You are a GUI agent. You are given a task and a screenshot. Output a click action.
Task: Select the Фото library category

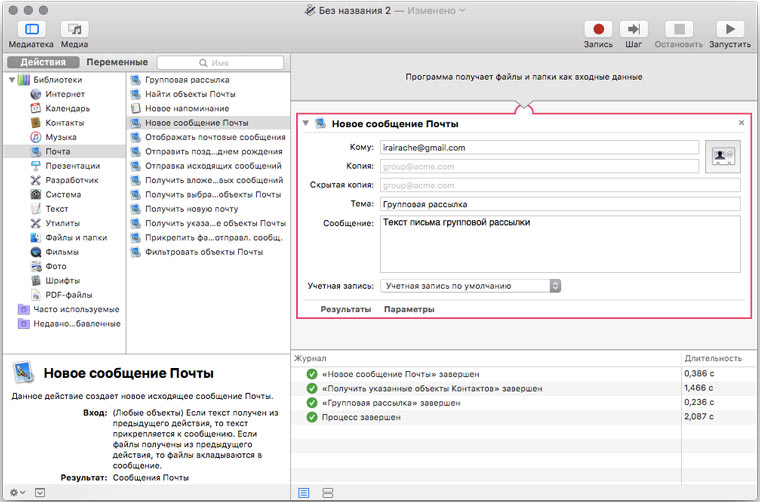[x=56, y=266]
